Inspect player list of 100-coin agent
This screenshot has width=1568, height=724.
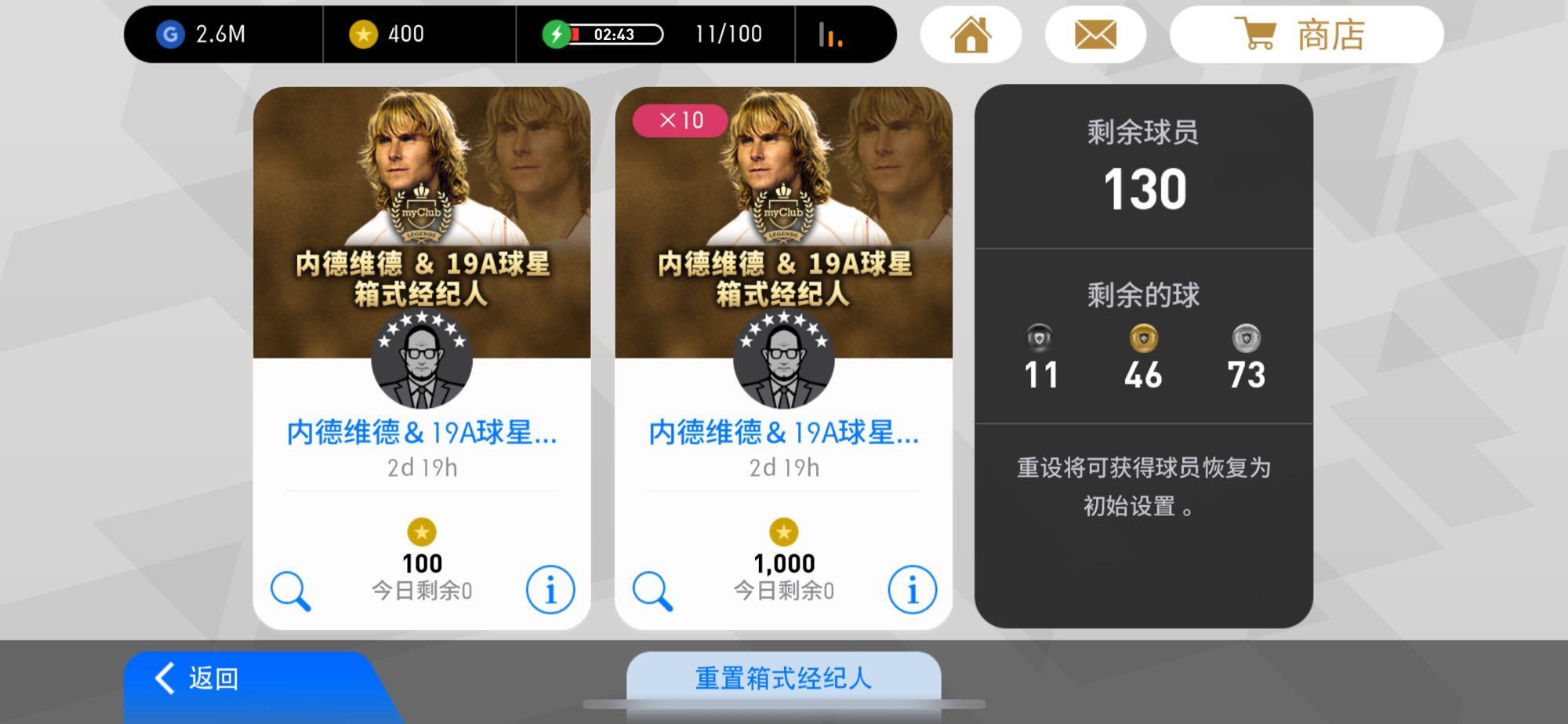(291, 591)
